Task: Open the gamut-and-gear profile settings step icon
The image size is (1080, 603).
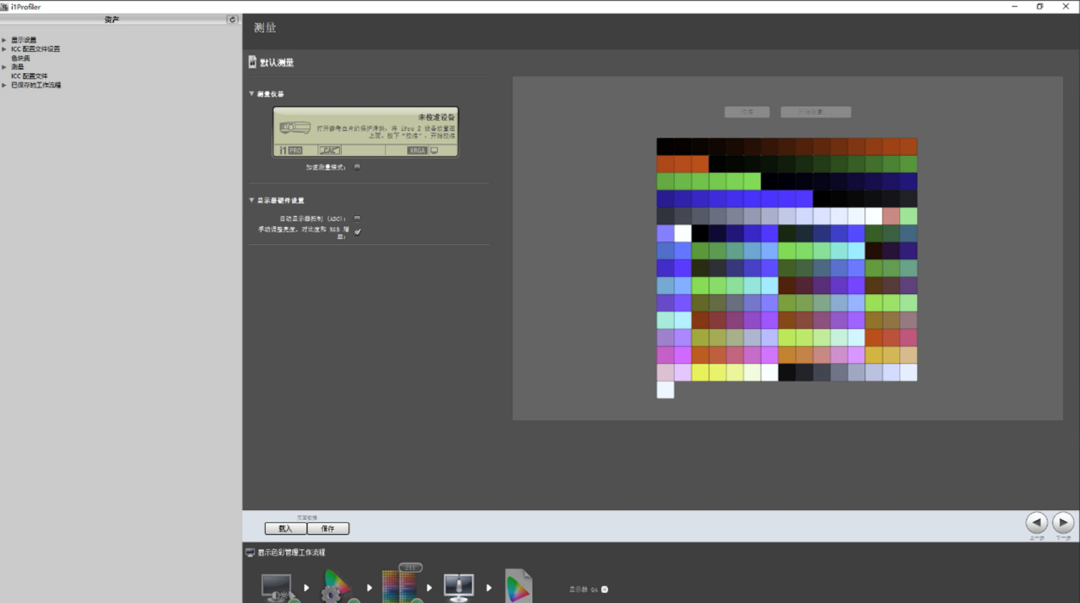Action: pyautogui.click(x=337, y=587)
